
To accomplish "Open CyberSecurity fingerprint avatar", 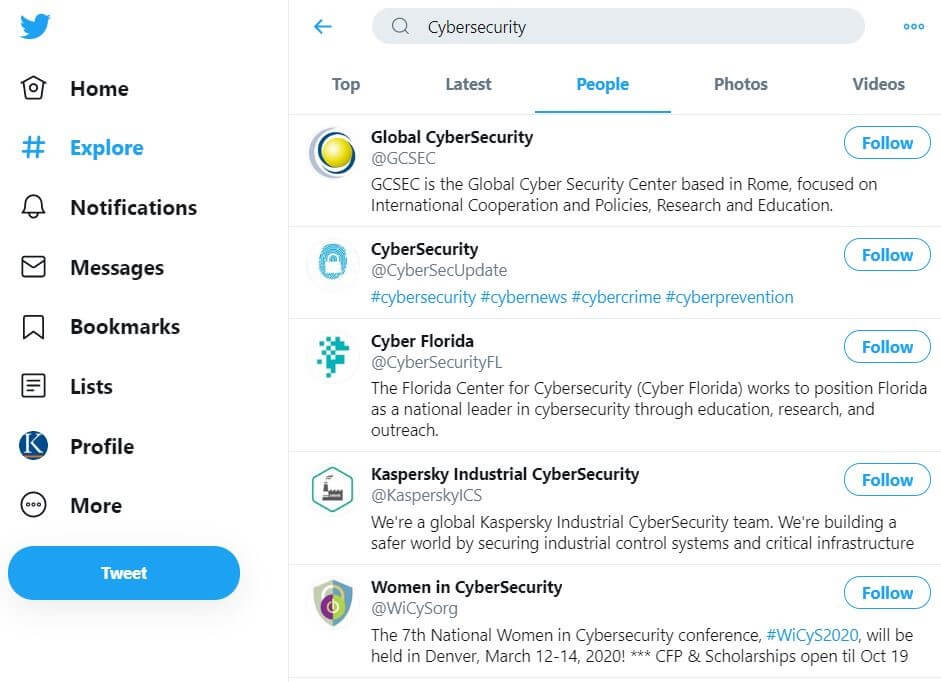I will (x=332, y=262).
